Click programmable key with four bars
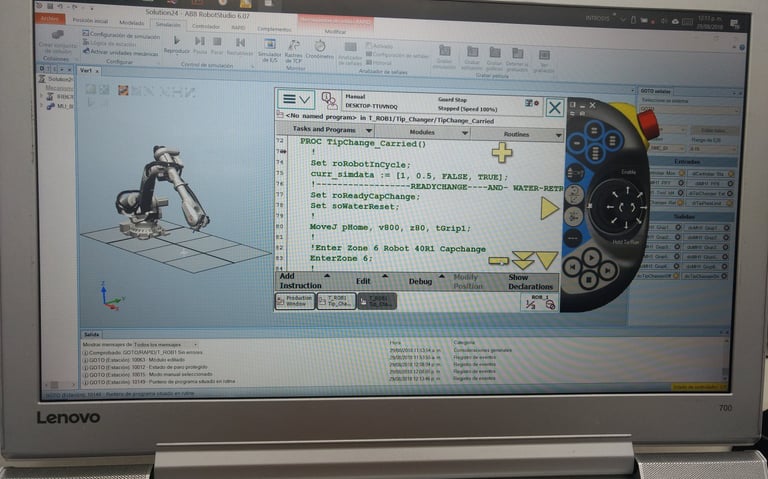 point(595,154)
